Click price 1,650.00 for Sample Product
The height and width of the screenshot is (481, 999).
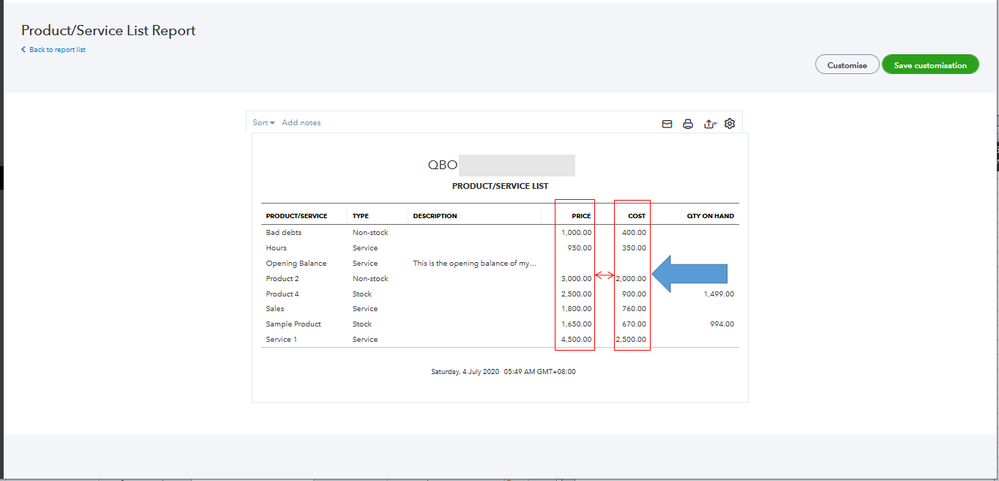[x=577, y=324]
